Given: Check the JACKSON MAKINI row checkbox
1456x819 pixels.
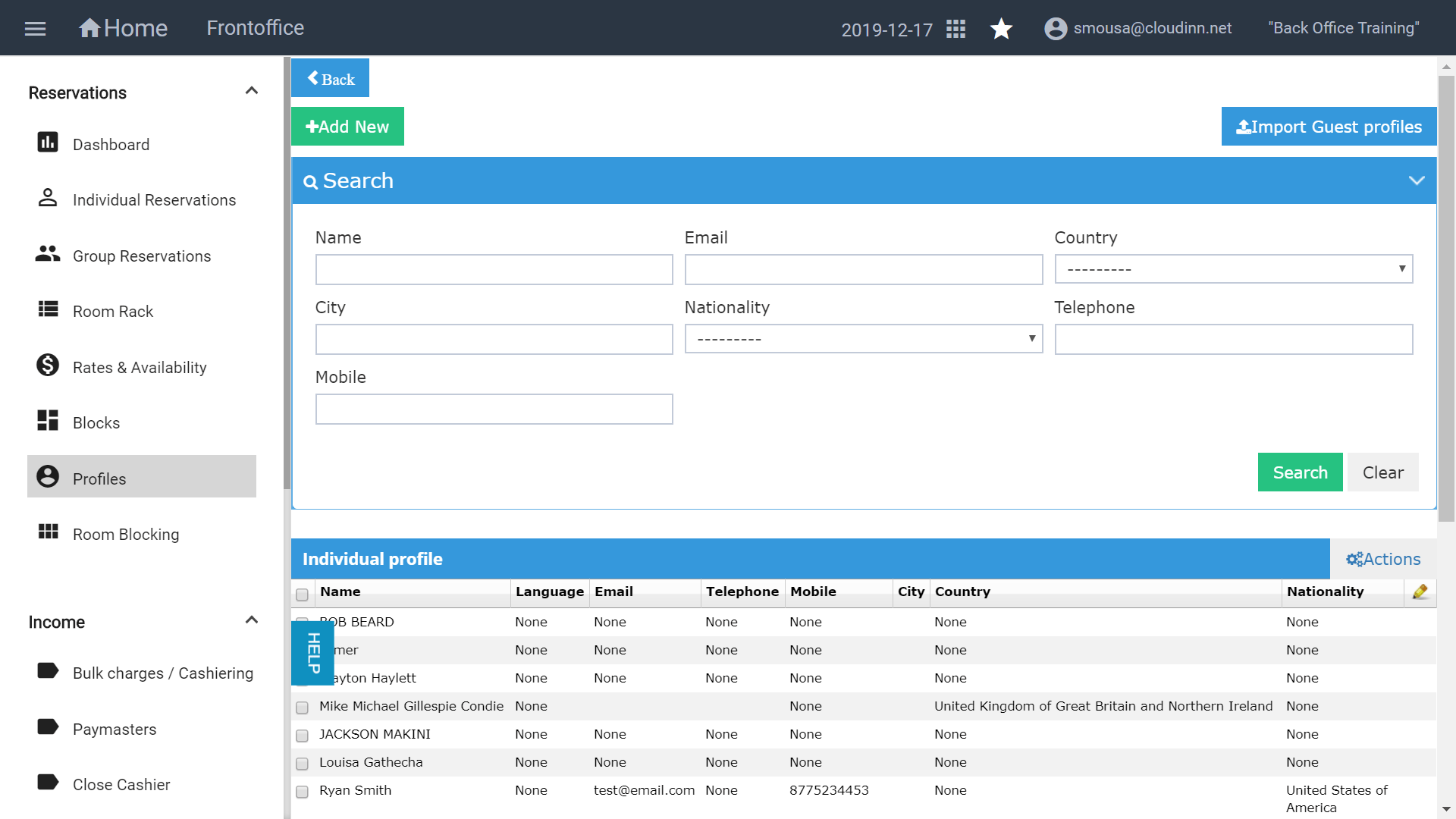Looking at the screenshot, I should [302, 736].
